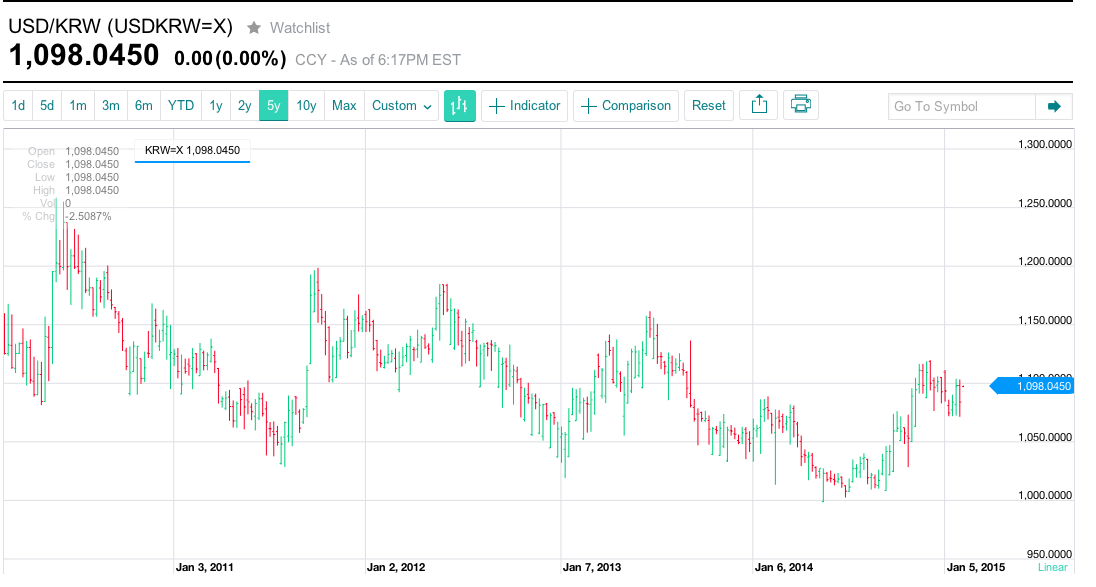Select the 1d time range
The image size is (1096, 587).
(18, 106)
